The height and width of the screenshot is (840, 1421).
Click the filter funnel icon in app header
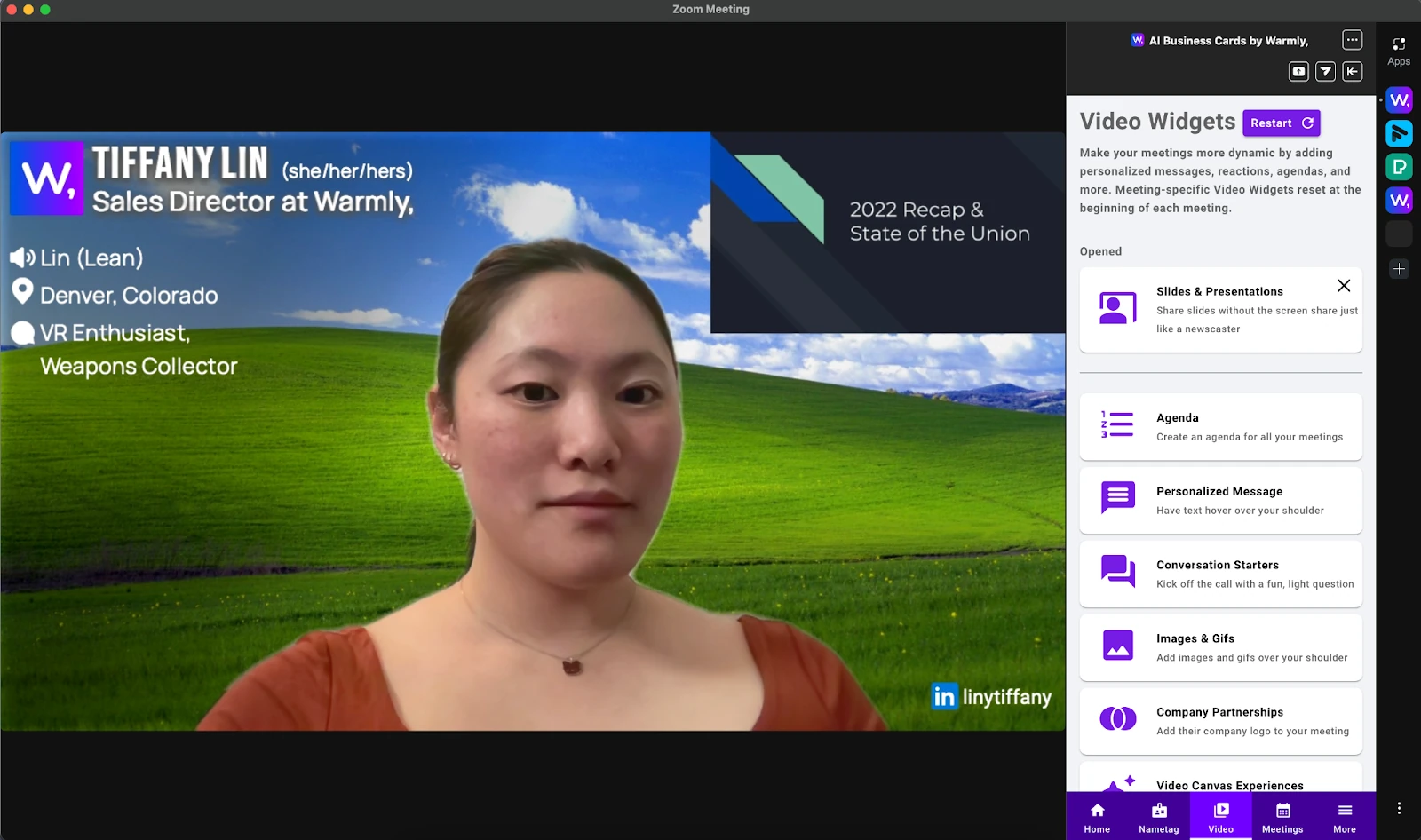click(1325, 72)
